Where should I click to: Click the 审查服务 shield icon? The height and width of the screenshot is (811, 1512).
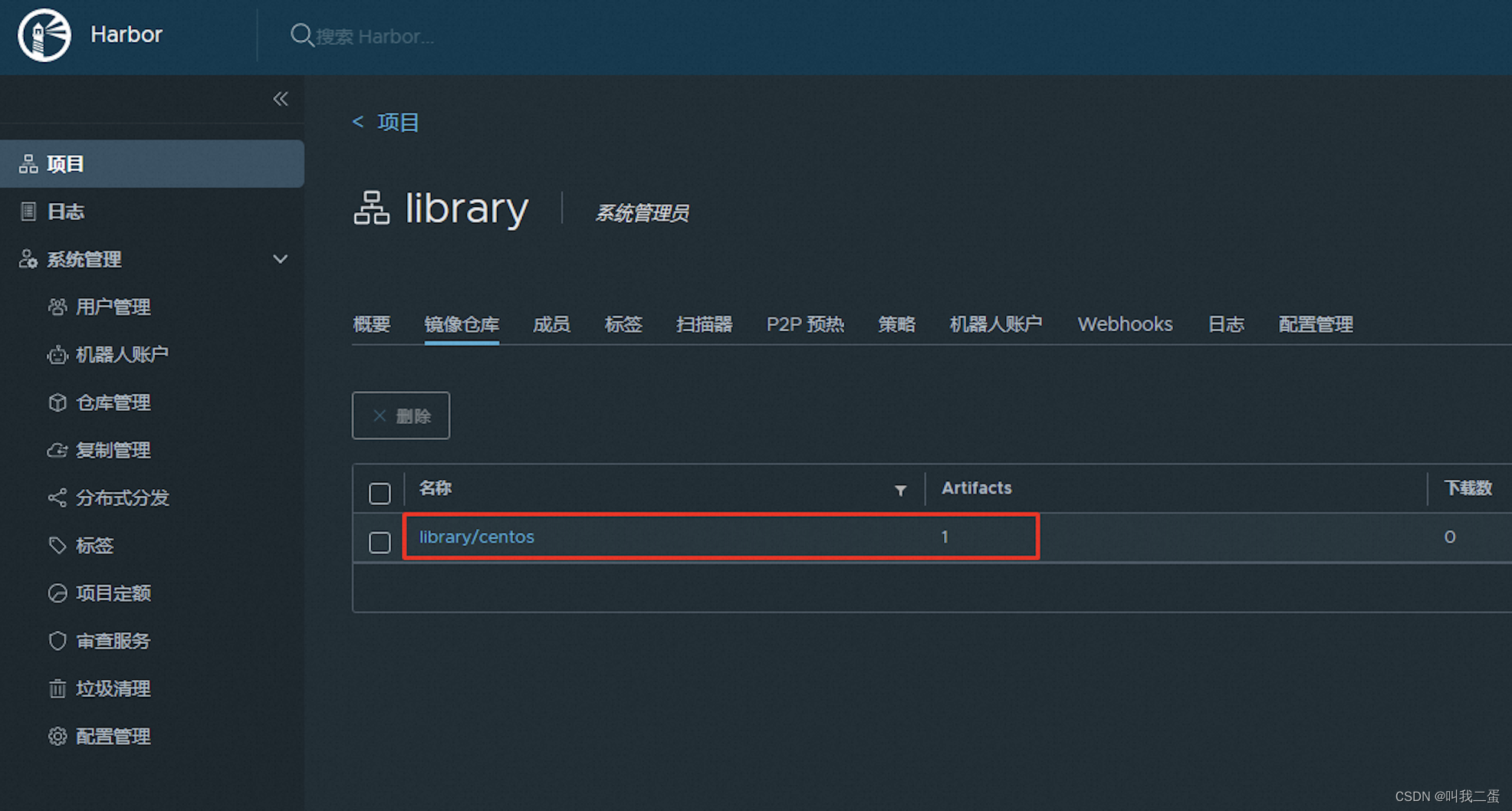58,641
